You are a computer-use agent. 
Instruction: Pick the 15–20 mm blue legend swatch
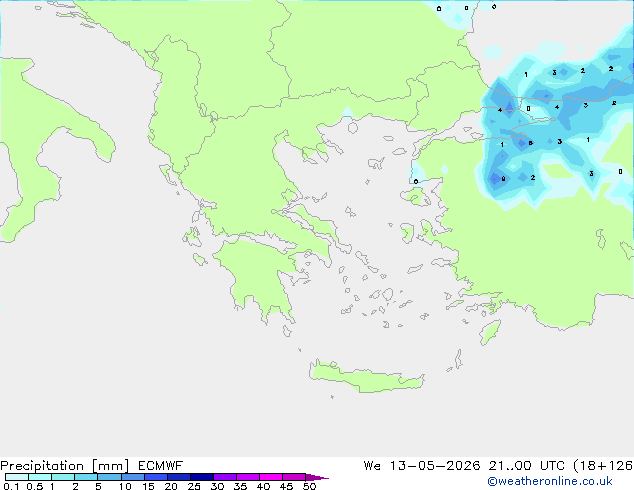point(156,477)
